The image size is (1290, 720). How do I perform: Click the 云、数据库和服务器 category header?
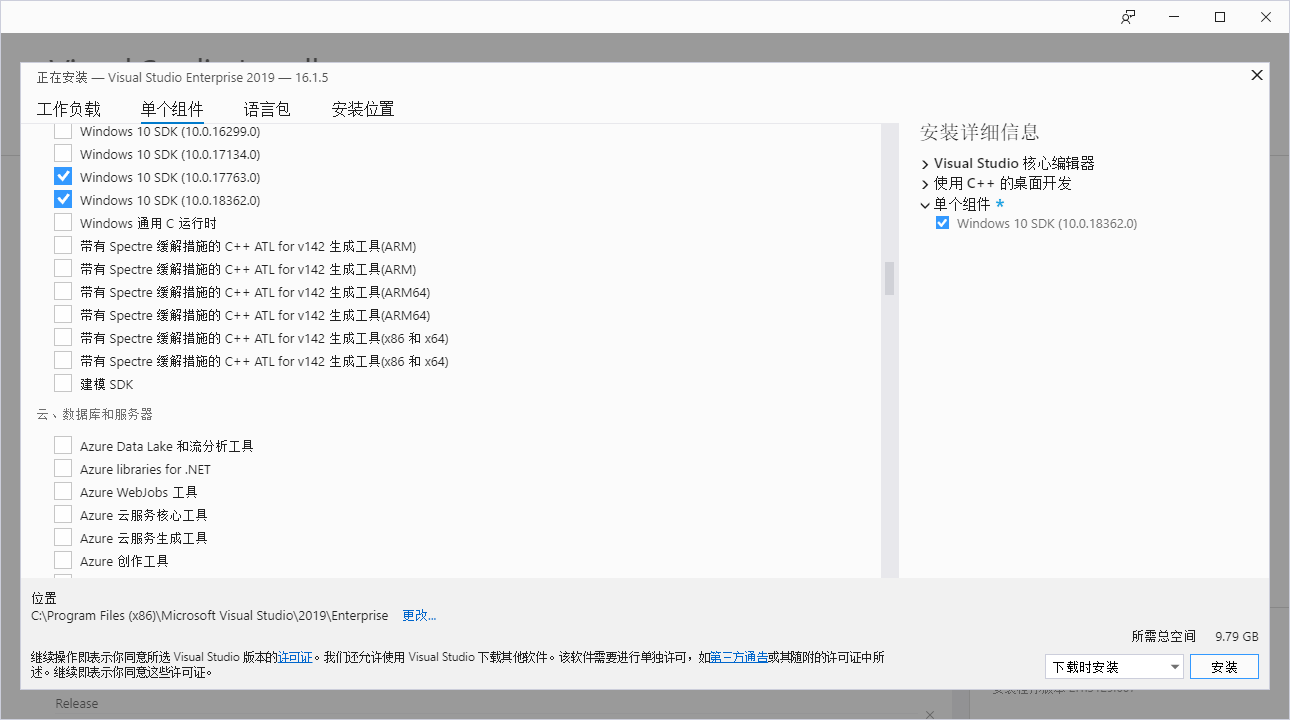pos(95,414)
